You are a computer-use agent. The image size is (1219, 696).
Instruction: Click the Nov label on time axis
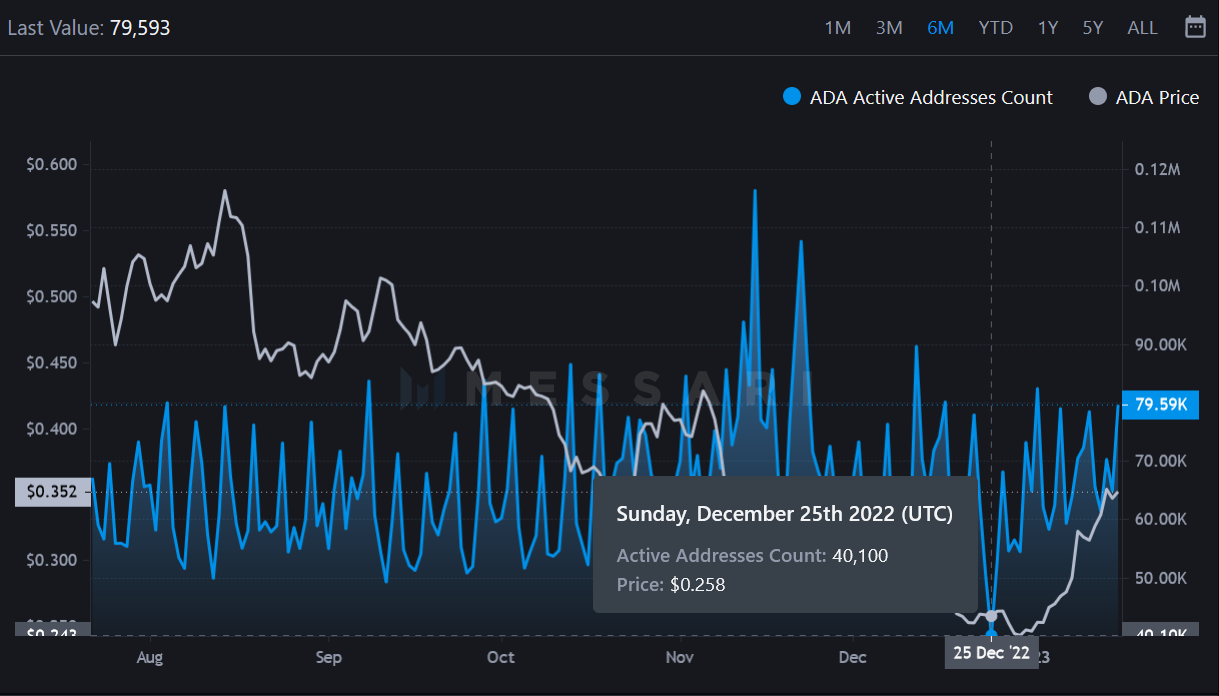click(x=680, y=657)
